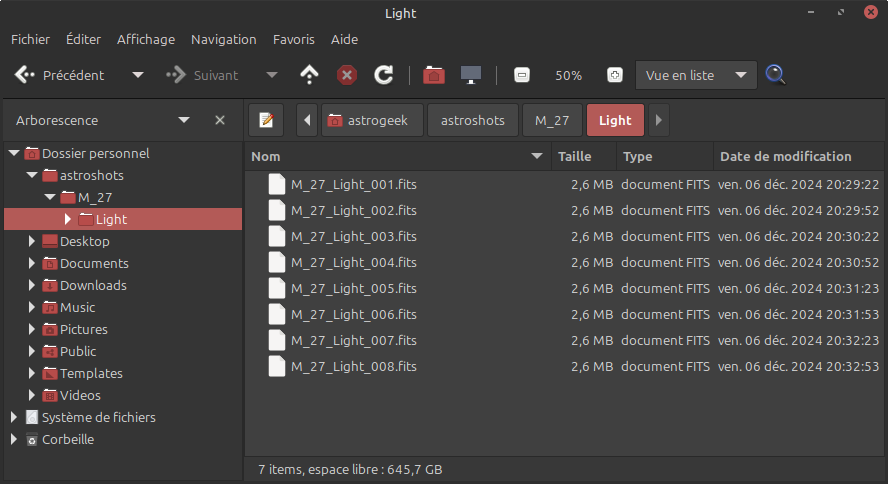Select file M_27_Light_004.fits
This screenshot has height=484, width=888.
(353, 263)
